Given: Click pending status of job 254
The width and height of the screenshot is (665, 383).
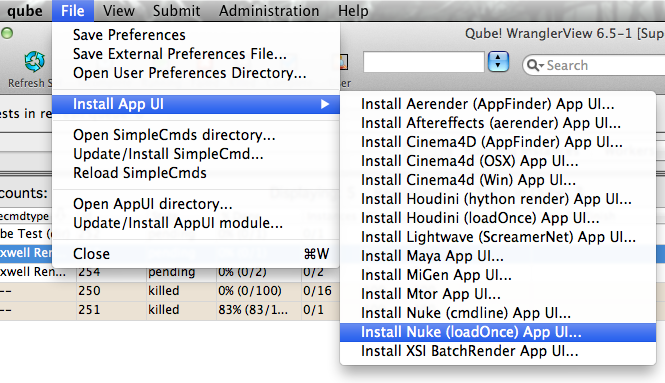Looking at the screenshot, I should [x=181, y=272].
